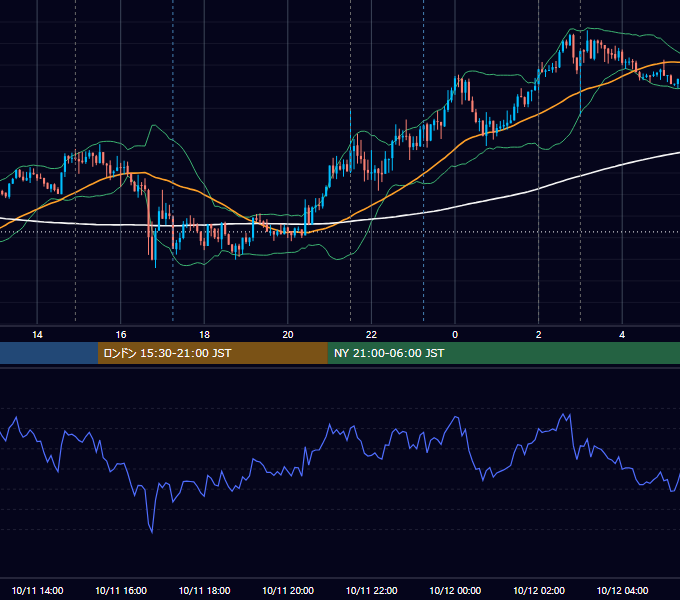
Task: Click the 10/11 22:00 date label
Action: pos(371,590)
